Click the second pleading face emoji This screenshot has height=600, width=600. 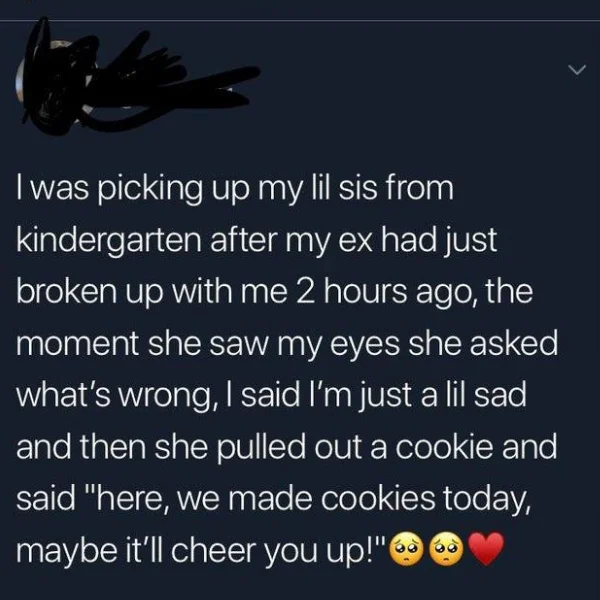pos(447,548)
